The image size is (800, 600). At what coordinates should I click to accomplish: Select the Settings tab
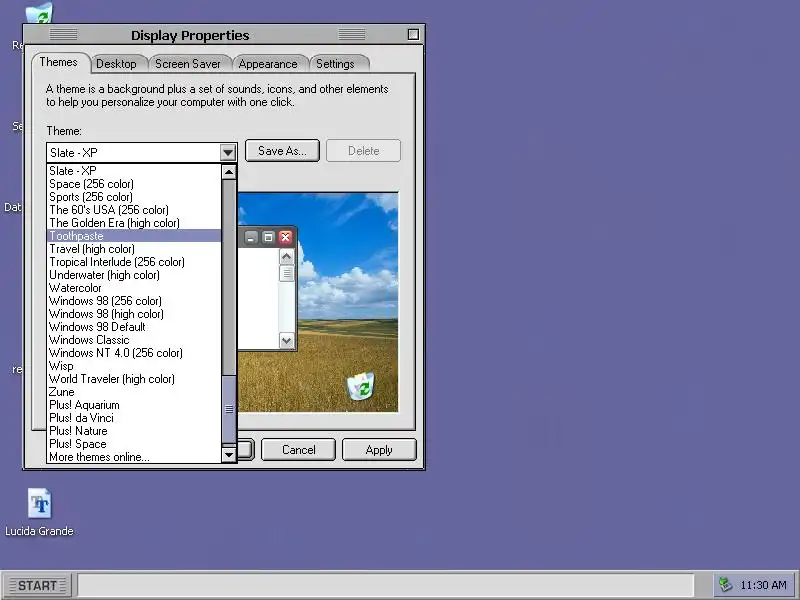[335, 64]
